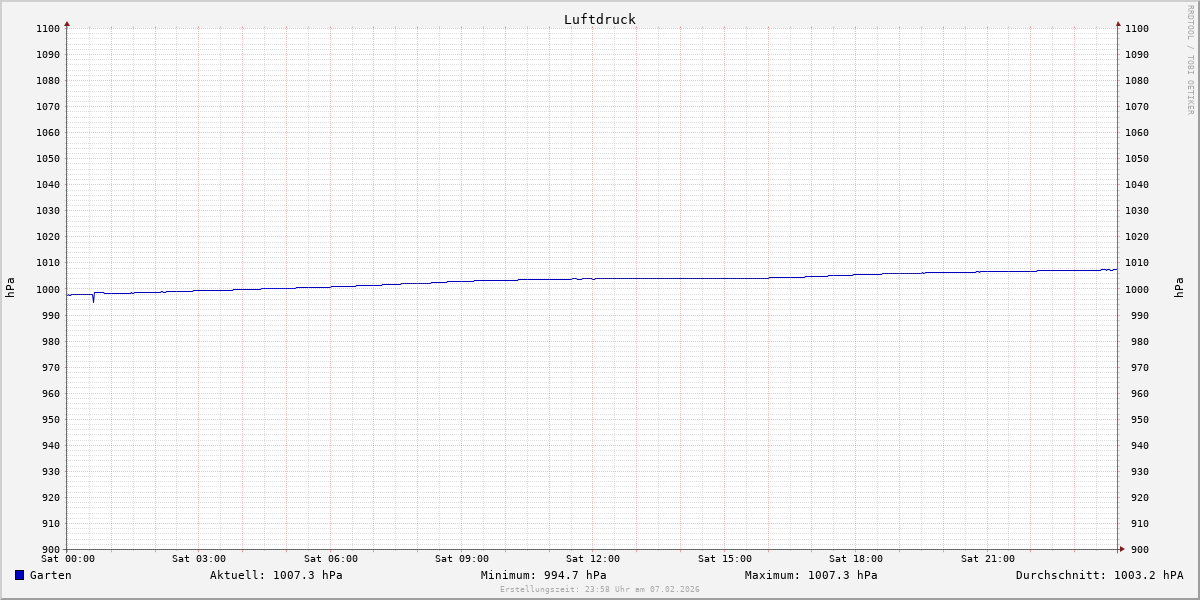
Task: Click the 900 label on left axis
Action: pyautogui.click(x=49, y=549)
